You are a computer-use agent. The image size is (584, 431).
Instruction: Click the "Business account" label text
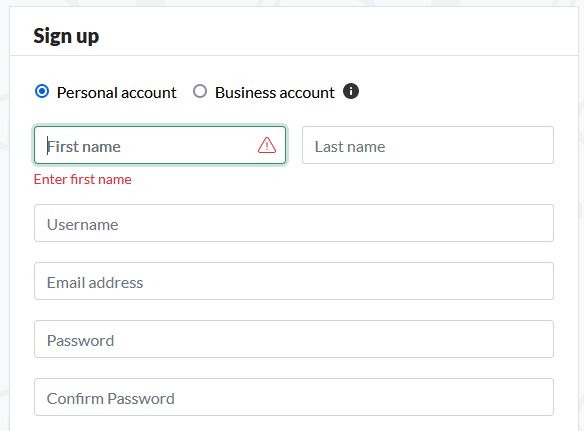tap(275, 93)
